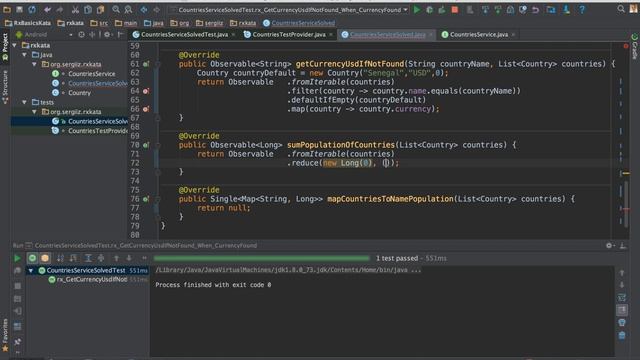Open the Structure tool window tab

pos(5,87)
